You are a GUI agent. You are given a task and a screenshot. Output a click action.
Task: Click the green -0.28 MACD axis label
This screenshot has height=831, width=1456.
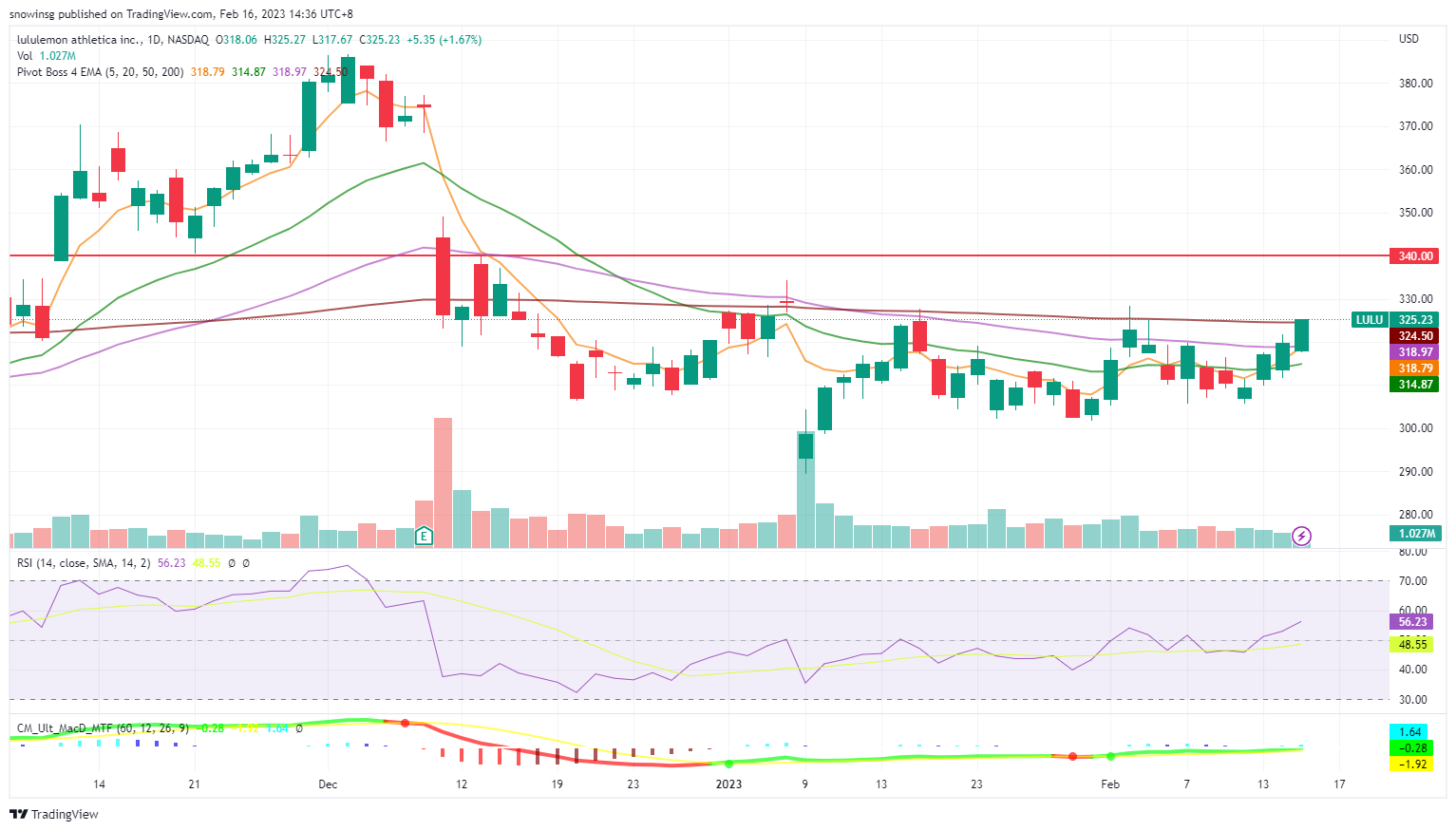(x=1410, y=748)
